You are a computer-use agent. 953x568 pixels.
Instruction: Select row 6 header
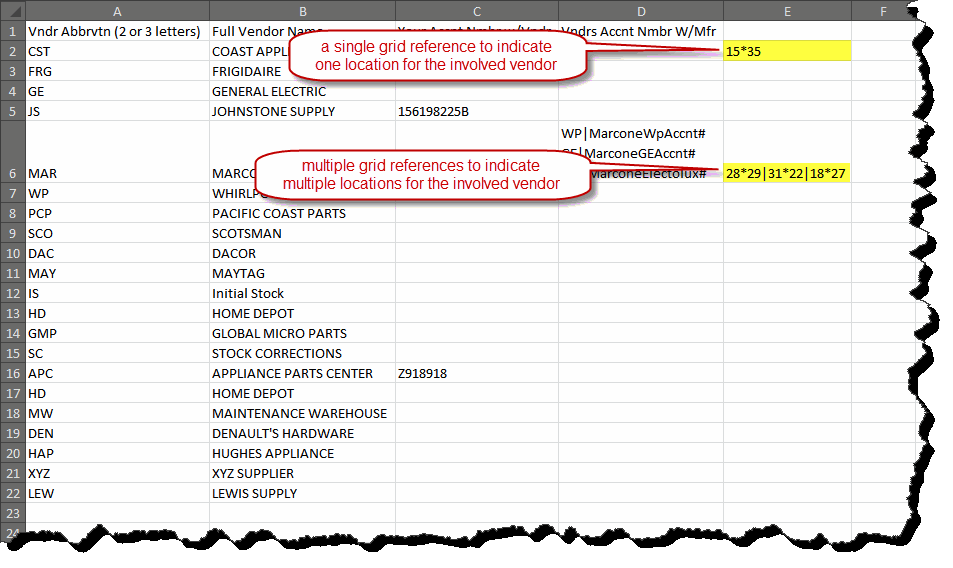click(x=13, y=152)
